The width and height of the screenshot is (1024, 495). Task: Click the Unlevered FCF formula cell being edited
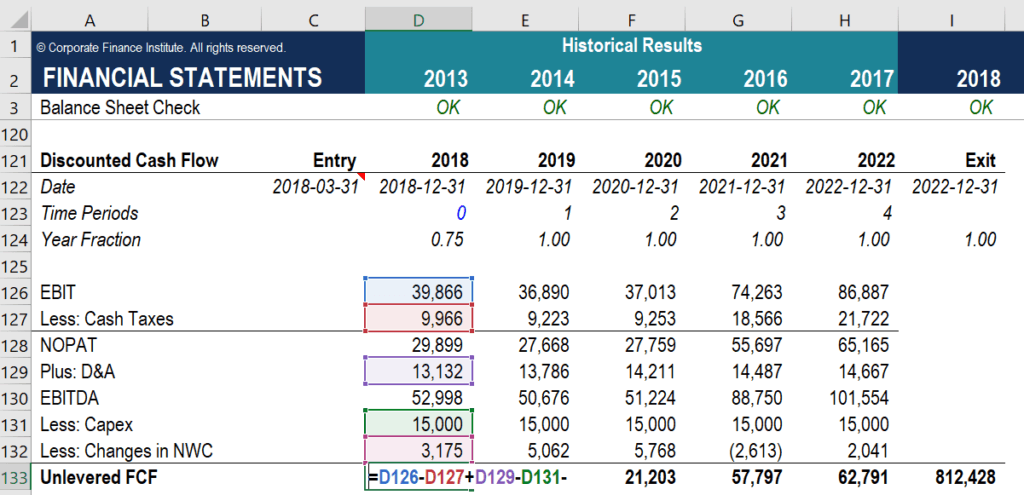point(419,478)
